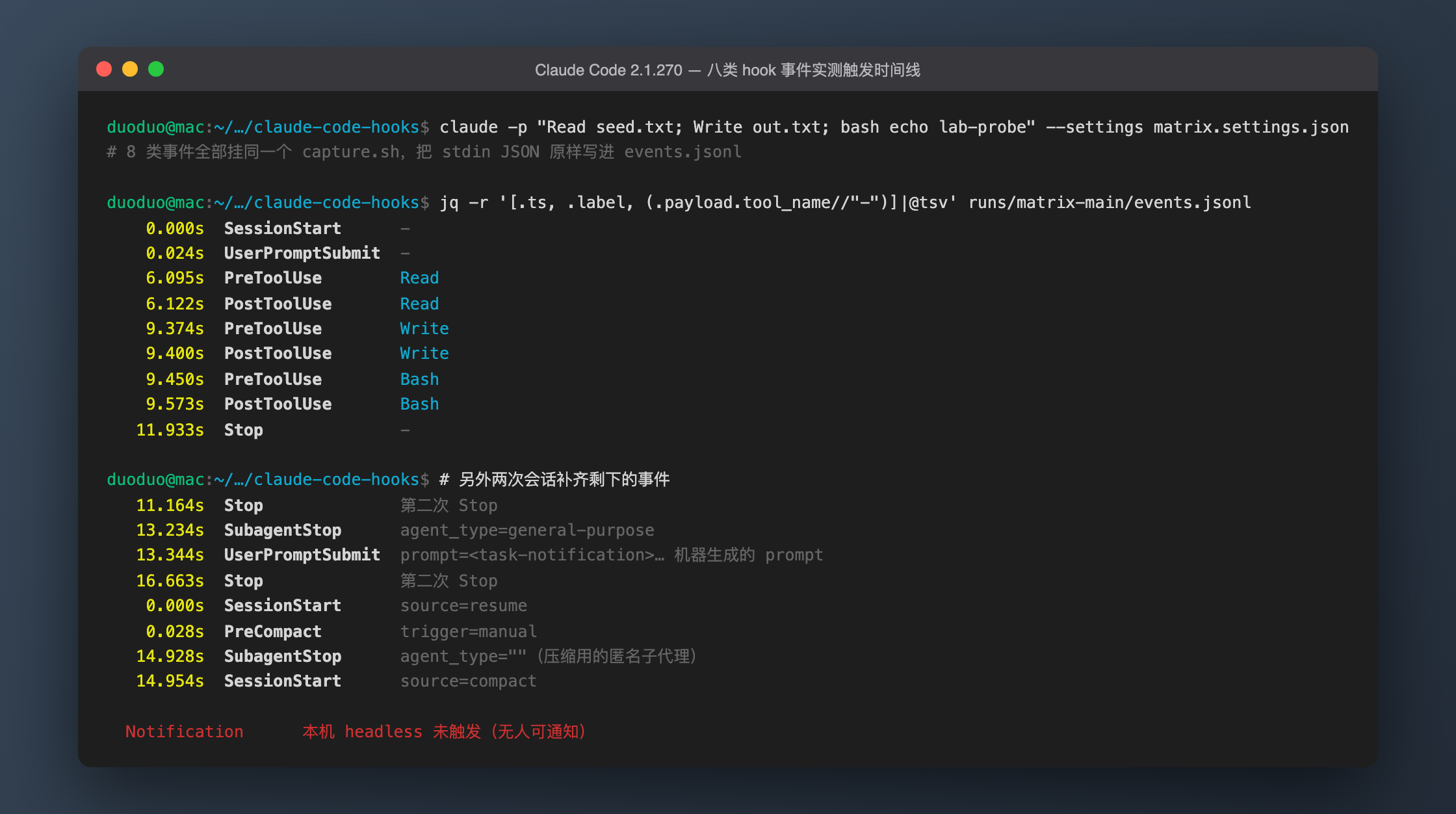Click SessionStart in the 14.954s row
Image resolution: width=1456 pixels, height=814 pixels.
(x=283, y=681)
